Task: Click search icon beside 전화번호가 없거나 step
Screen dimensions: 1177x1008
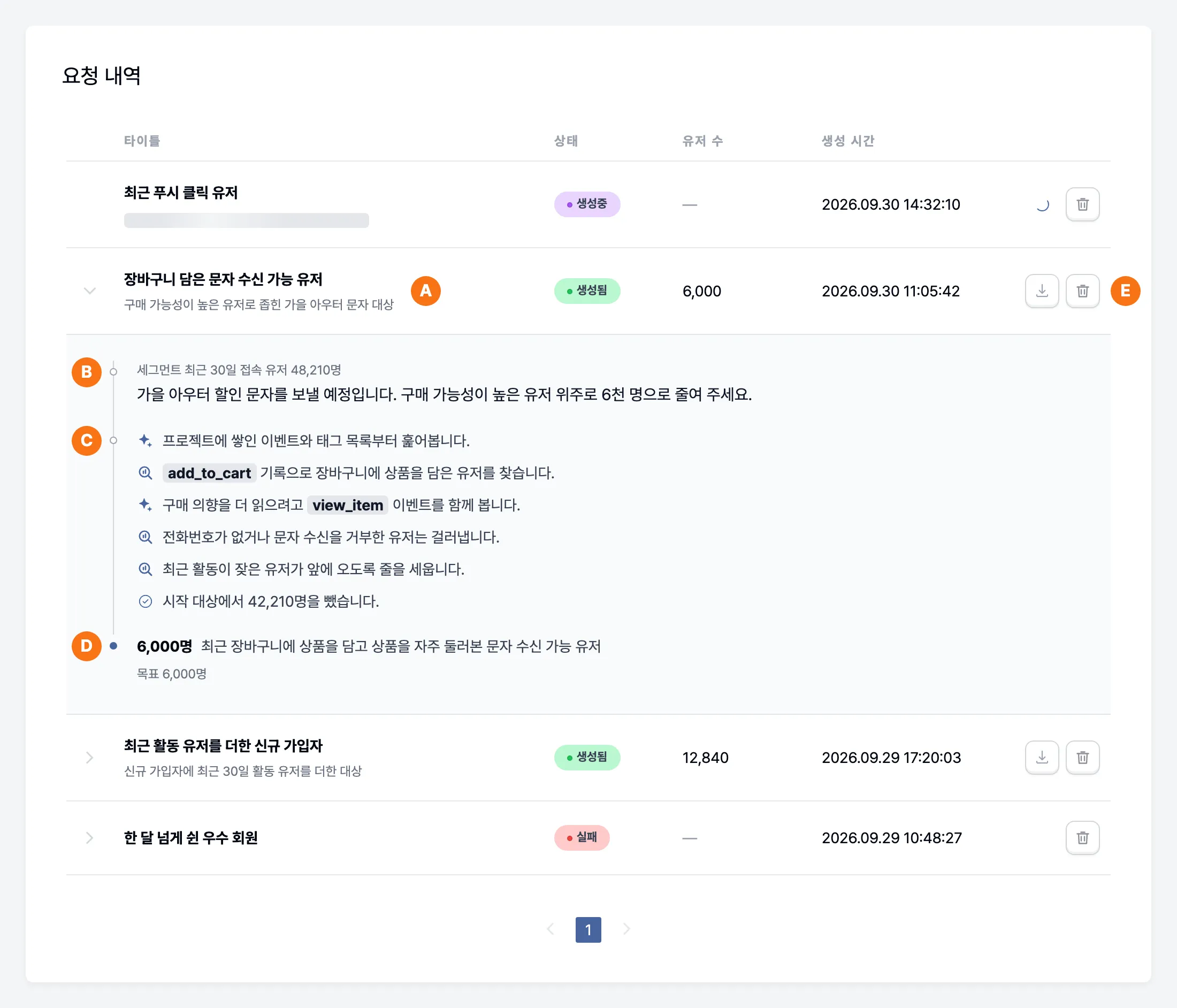Action: pyautogui.click(x=146, y=537)
